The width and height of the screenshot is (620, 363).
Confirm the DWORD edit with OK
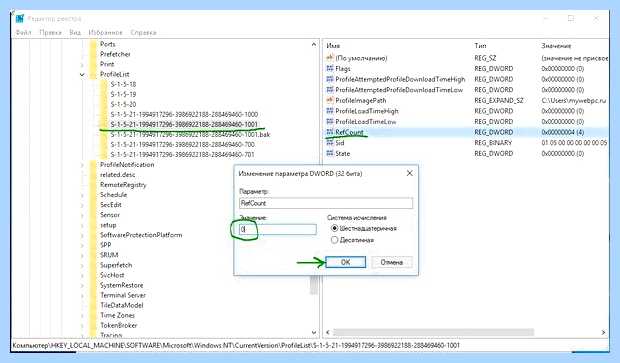point(346,262)
